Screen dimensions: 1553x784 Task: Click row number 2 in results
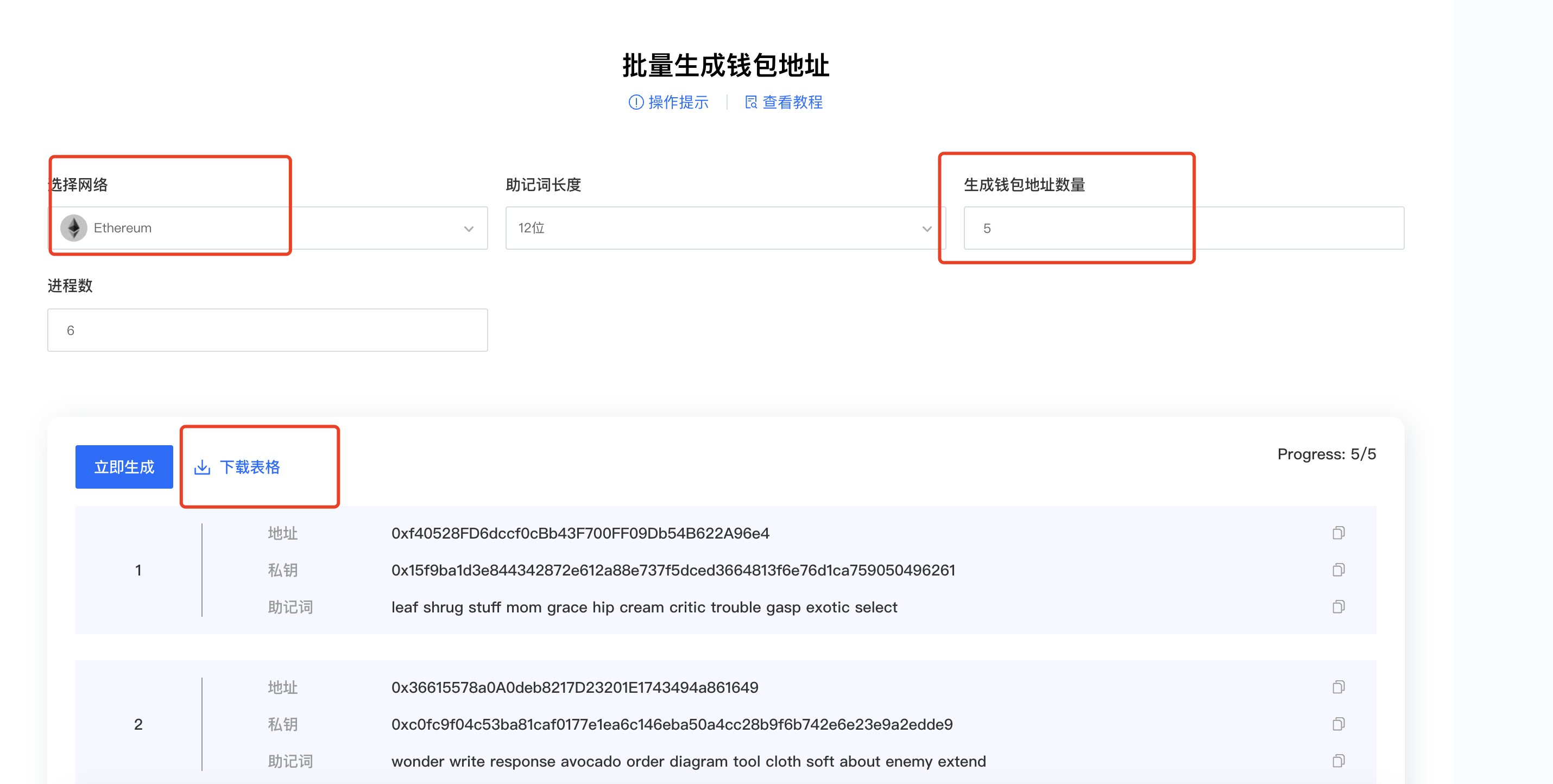click(x=138, y=724)
